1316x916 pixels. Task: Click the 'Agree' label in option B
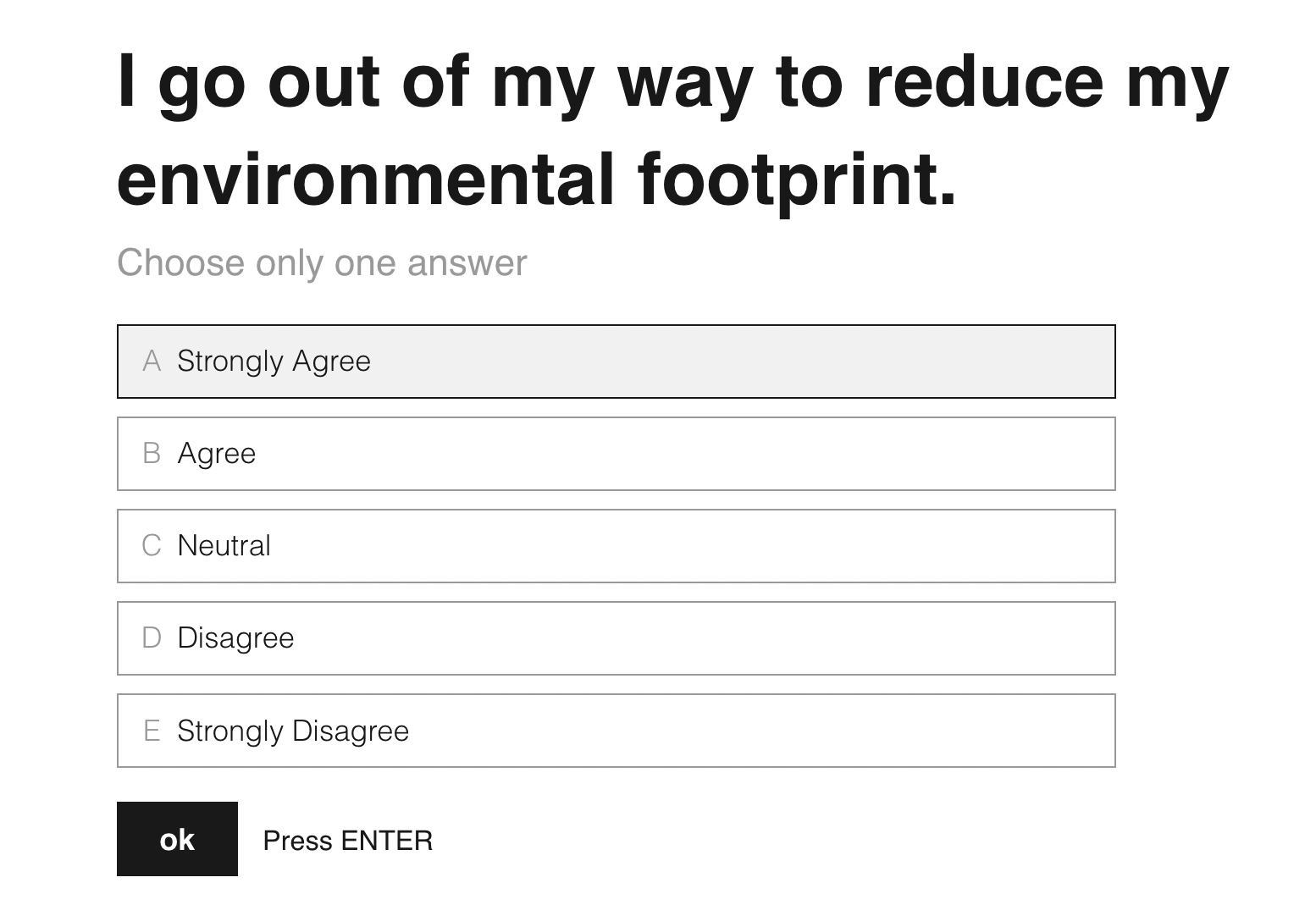point(217,455)
